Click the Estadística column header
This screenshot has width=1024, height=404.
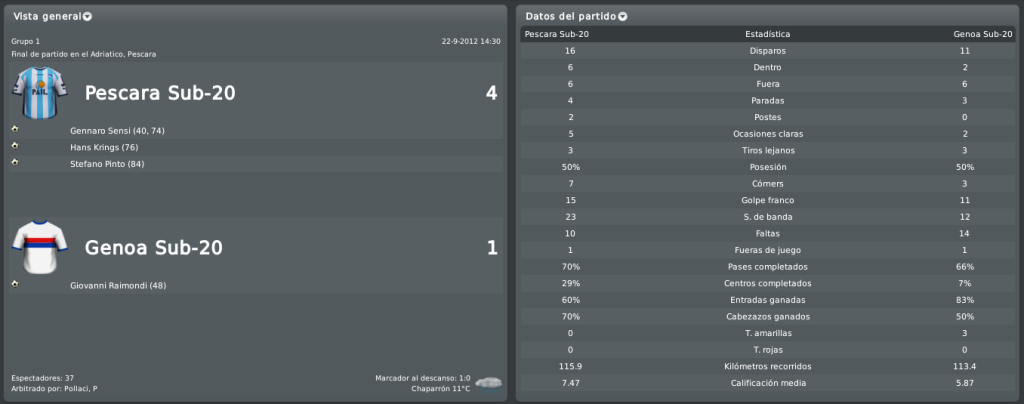[x=767, y=34]
